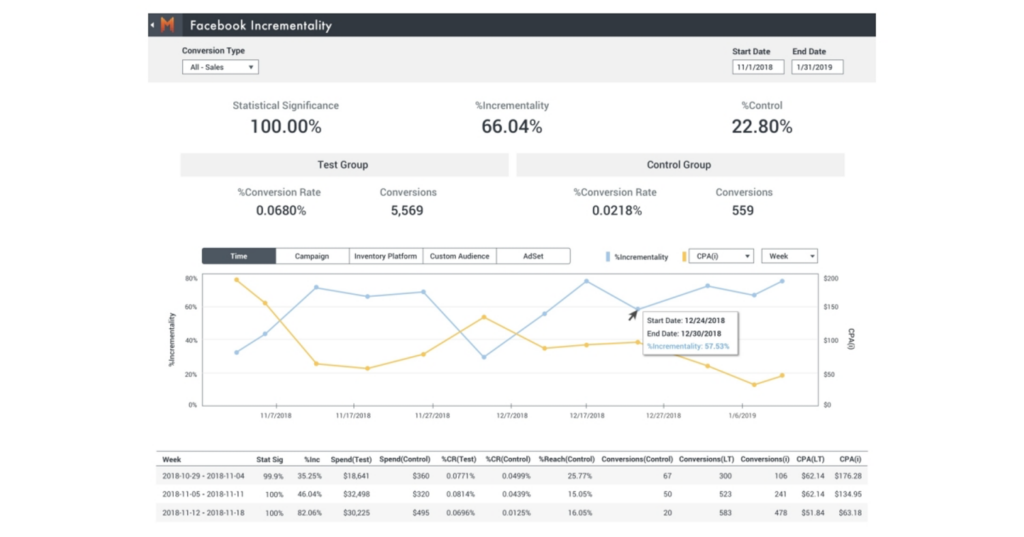The width and height of the screenshot is (1024, 537).
Task: Click the $176.28 CPA(i) cell
Action: tap(848, 476)
